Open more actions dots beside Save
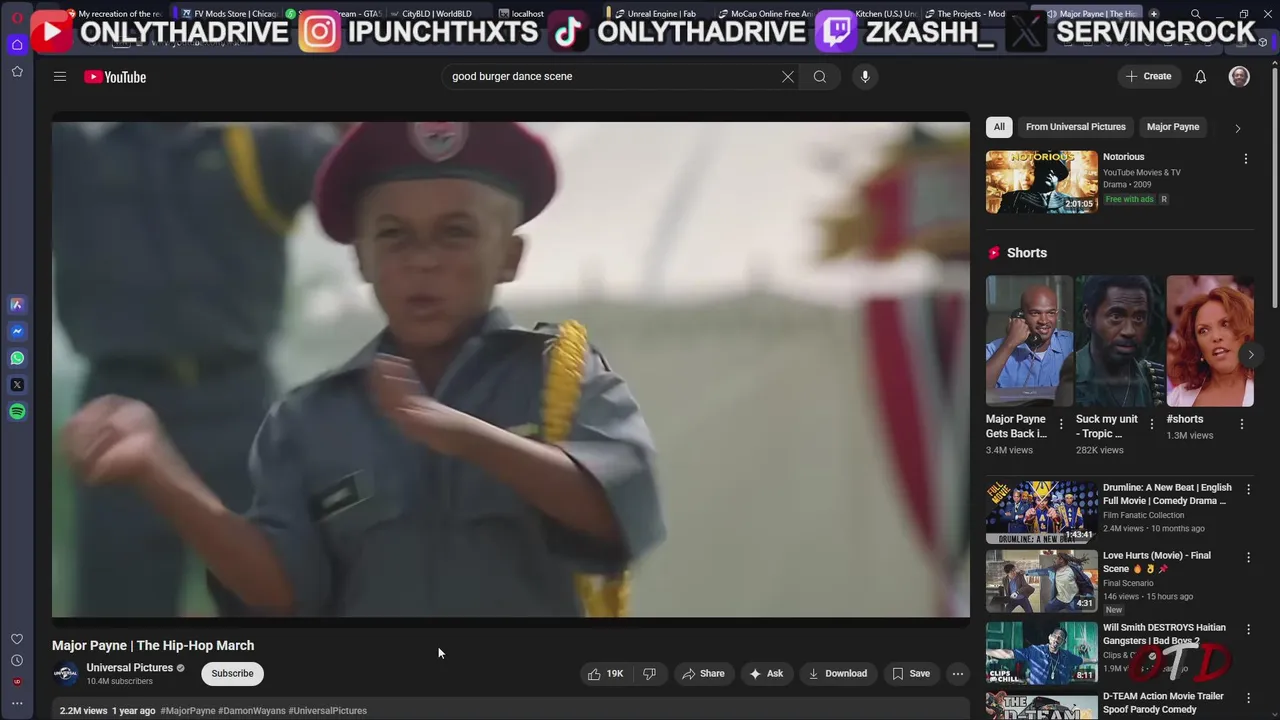1280x720 pixels. 958,674
